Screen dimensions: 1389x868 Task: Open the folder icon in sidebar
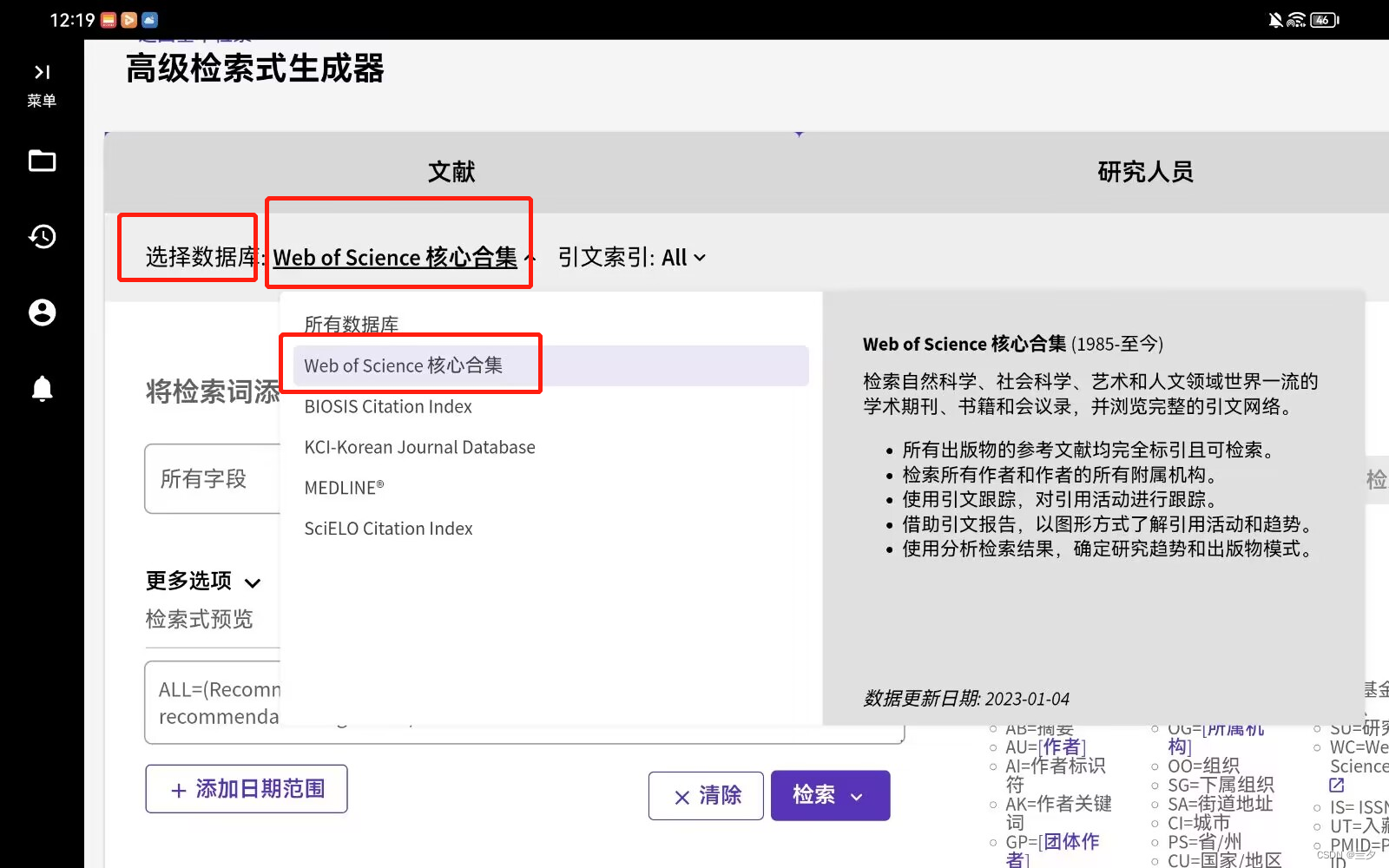tap(42, 161)
